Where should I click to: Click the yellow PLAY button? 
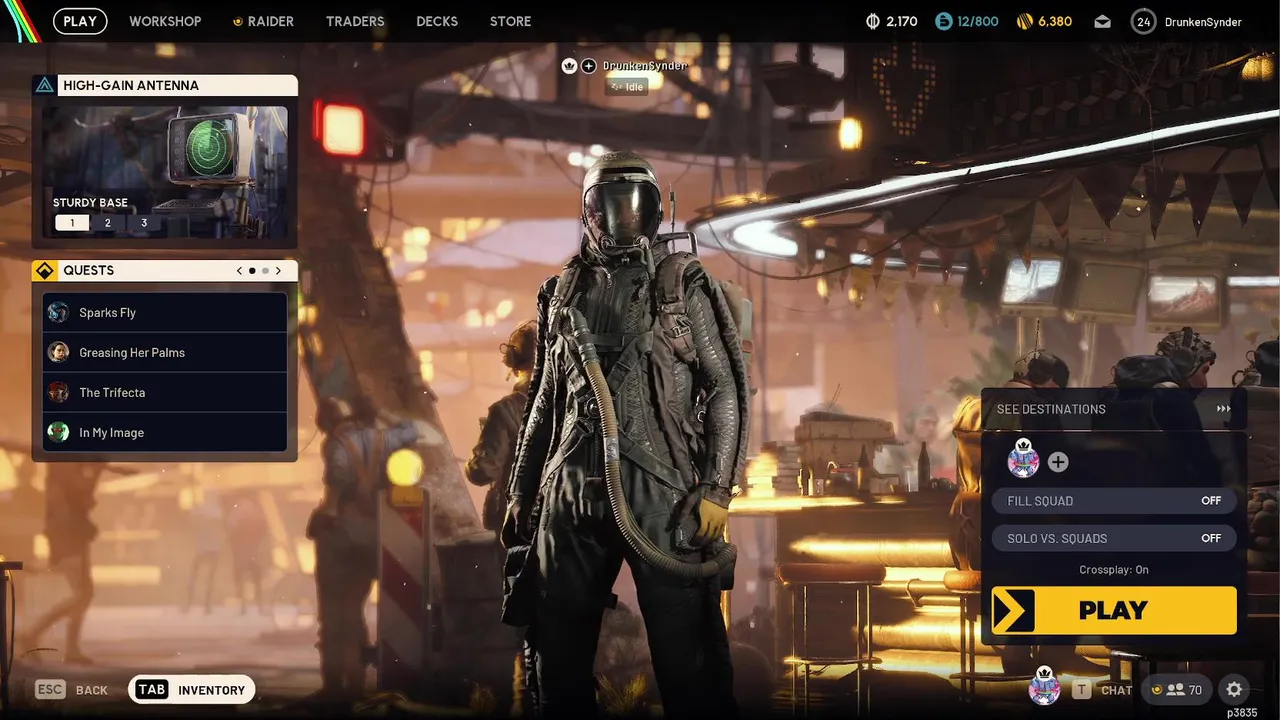click(1114, 610)
